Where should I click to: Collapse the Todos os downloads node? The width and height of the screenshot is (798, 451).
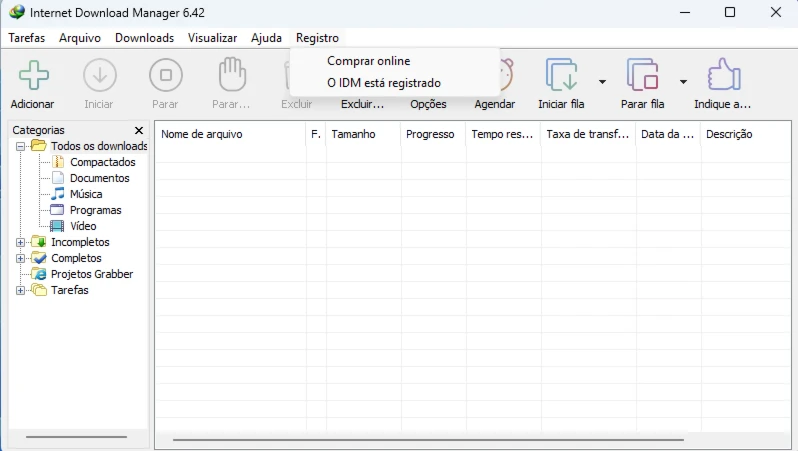click(x=21, y=146)
